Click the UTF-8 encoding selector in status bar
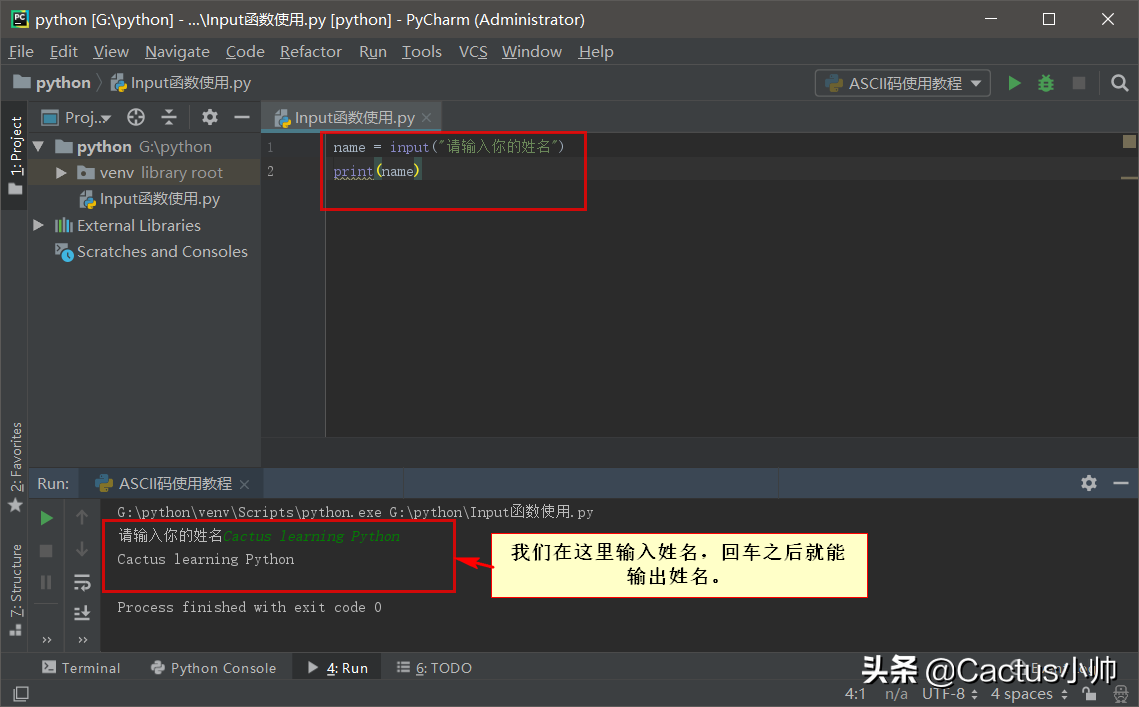The image size is (1139, 707). [x=943, y=694]
